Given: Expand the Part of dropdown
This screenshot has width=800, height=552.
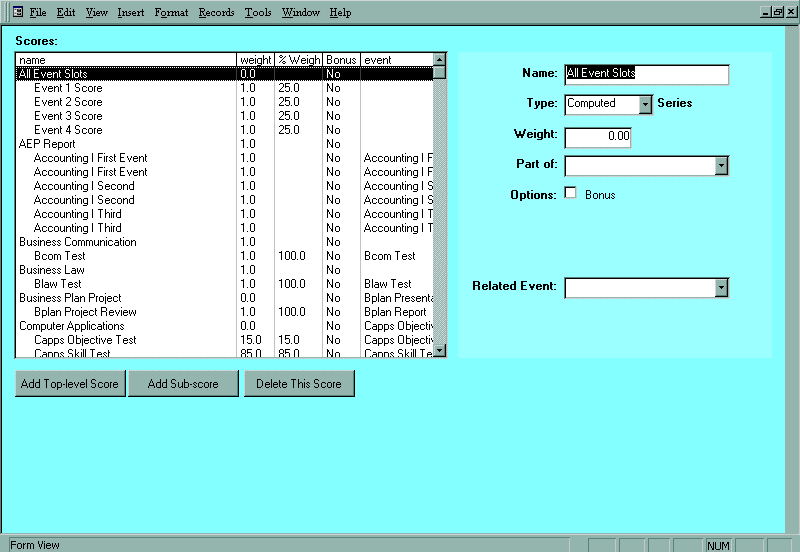Looking at the screenshot, I should click(721, 166).
